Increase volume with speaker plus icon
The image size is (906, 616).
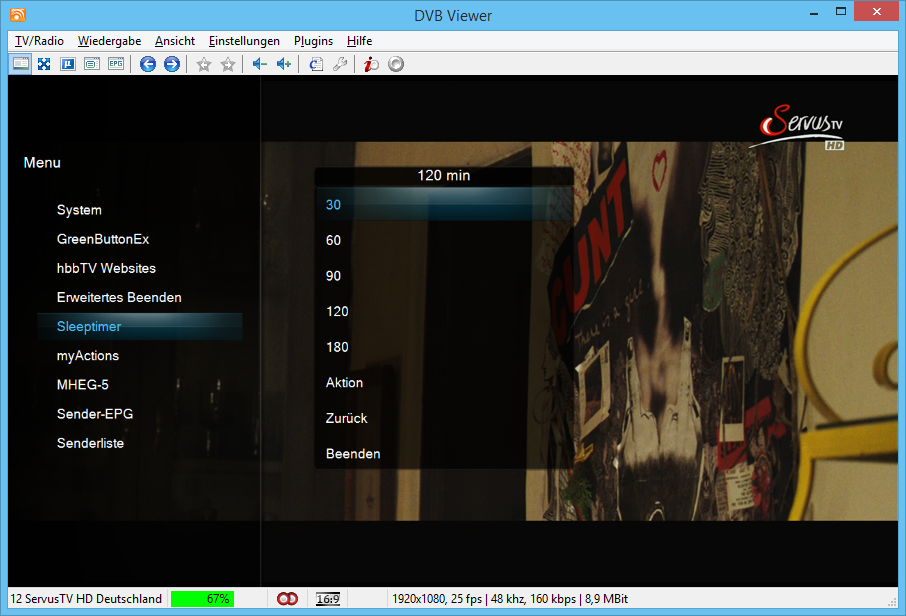pyautogui.click(x=283, y=64)
